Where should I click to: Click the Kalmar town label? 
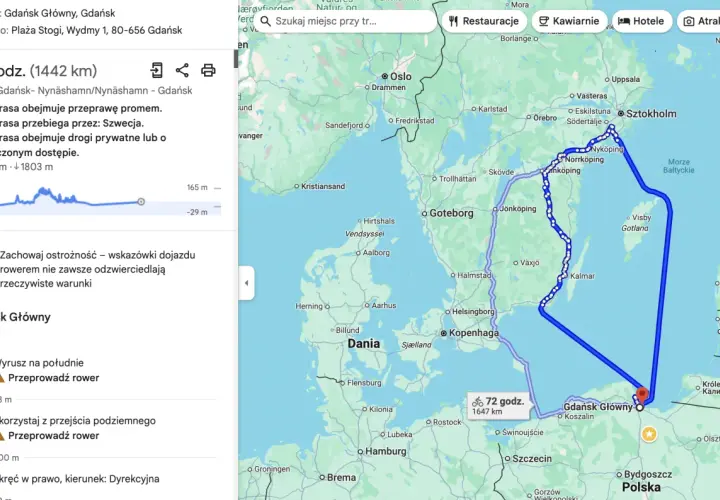click(x=582, y=276)
